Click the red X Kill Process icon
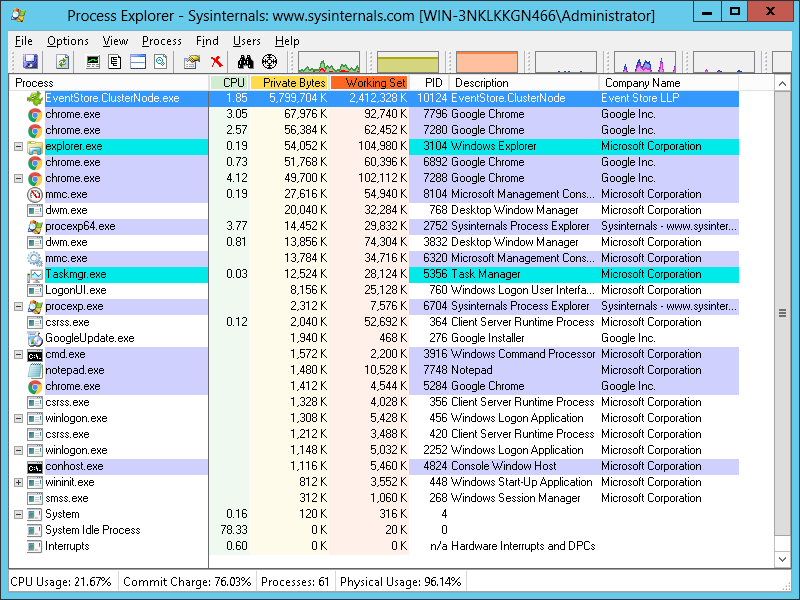 (217, 62)
